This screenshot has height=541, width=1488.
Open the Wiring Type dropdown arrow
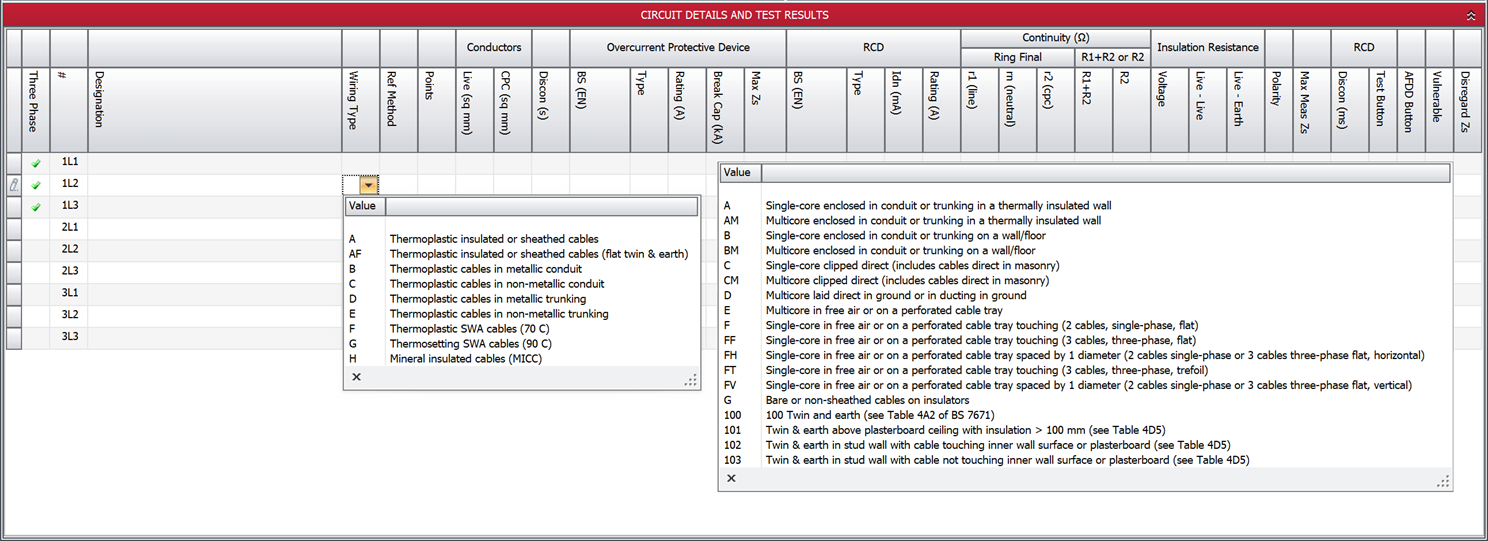point(370,185)
